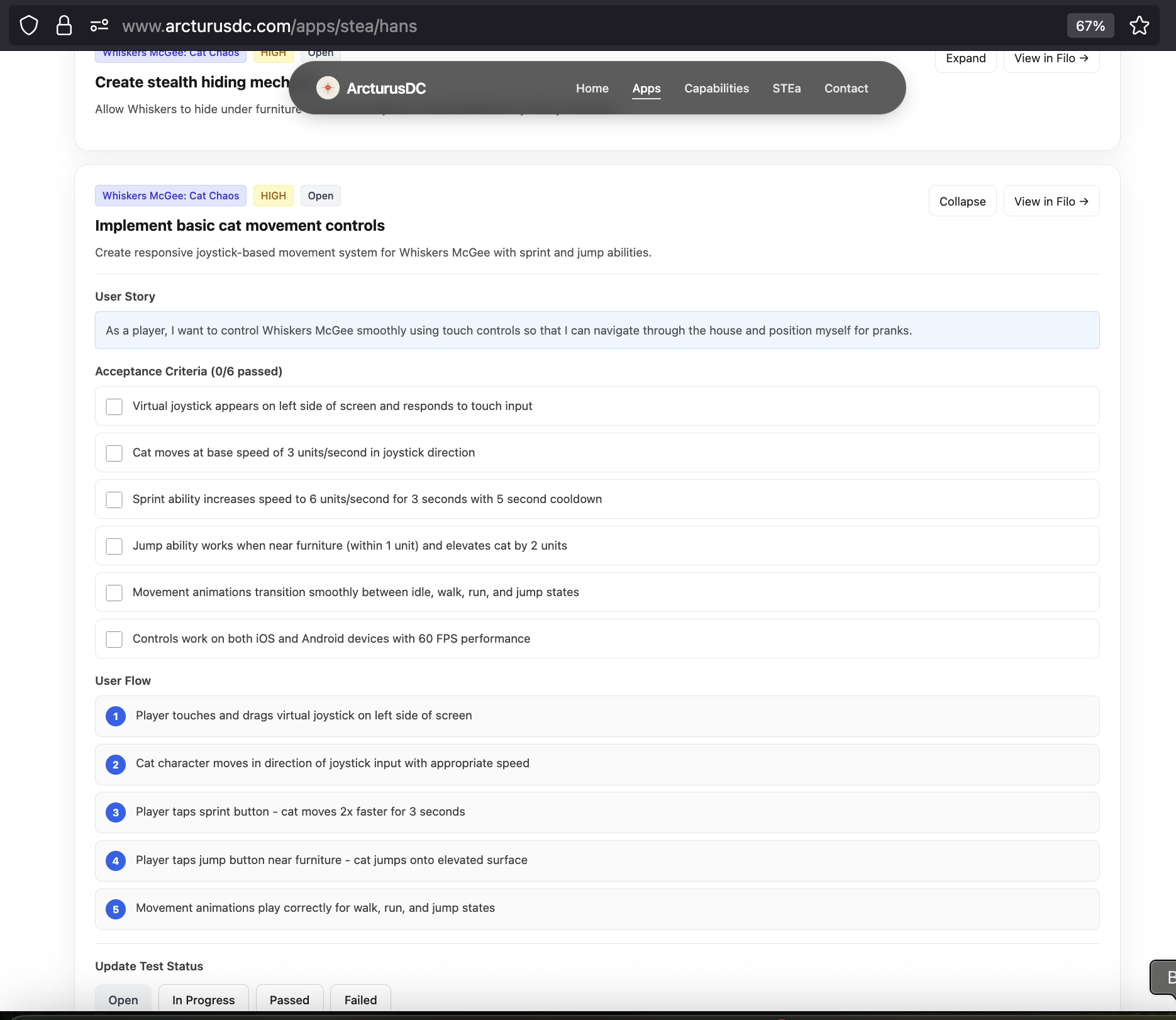Set test status to In Progress
This screenshot has height=1020, width=1176.
click(x=203, y=999)
